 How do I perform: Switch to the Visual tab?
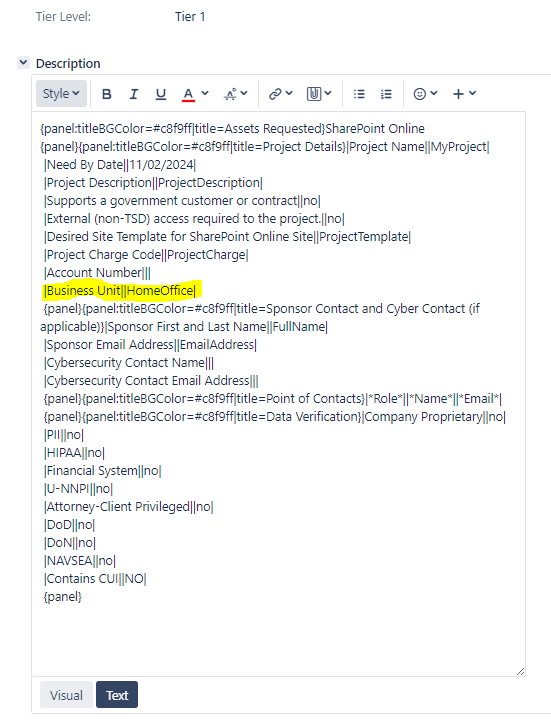(x=66, y=695)
